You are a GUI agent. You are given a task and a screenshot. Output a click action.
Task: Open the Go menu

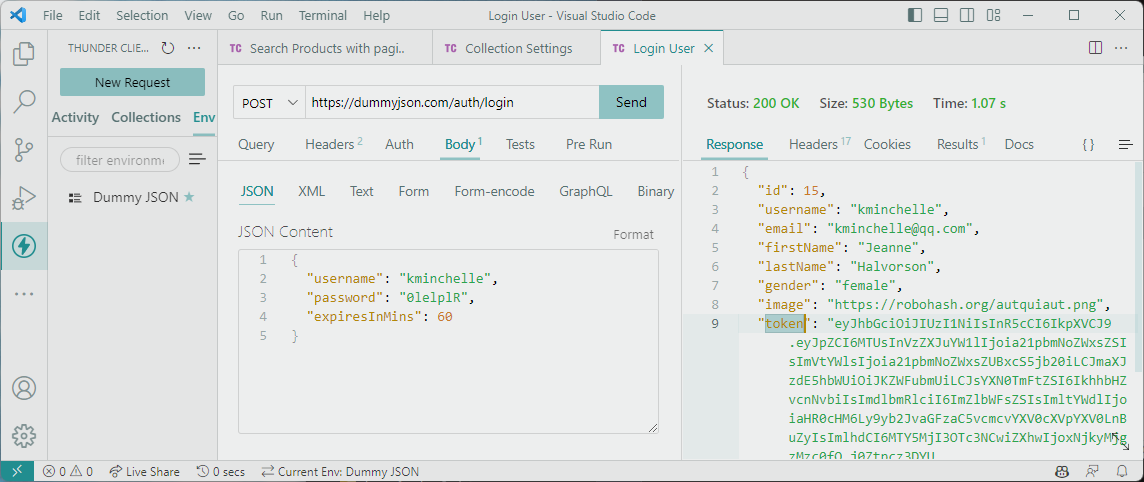[x=236, y=15]
